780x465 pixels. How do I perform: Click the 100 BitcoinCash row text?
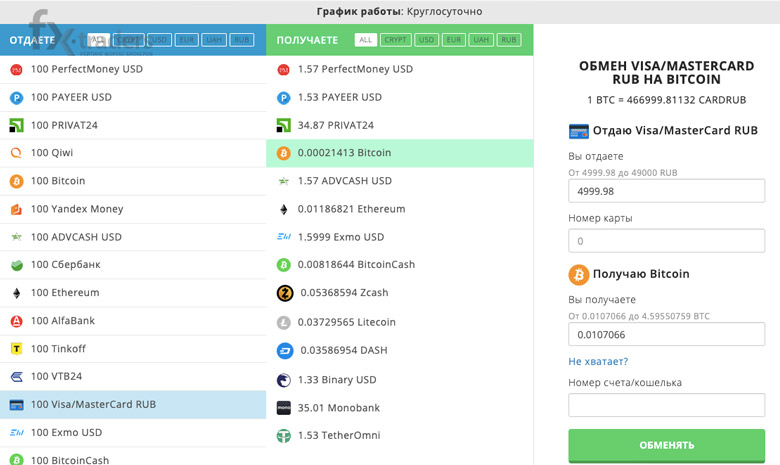[70, 460]
